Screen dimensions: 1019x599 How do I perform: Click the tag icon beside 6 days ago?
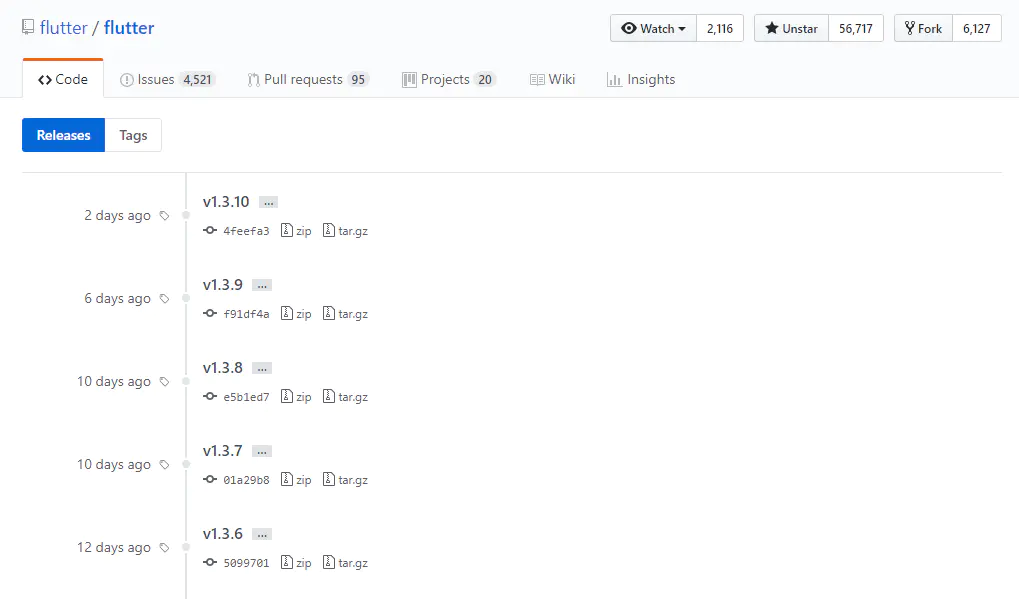[x=164, y=299]
